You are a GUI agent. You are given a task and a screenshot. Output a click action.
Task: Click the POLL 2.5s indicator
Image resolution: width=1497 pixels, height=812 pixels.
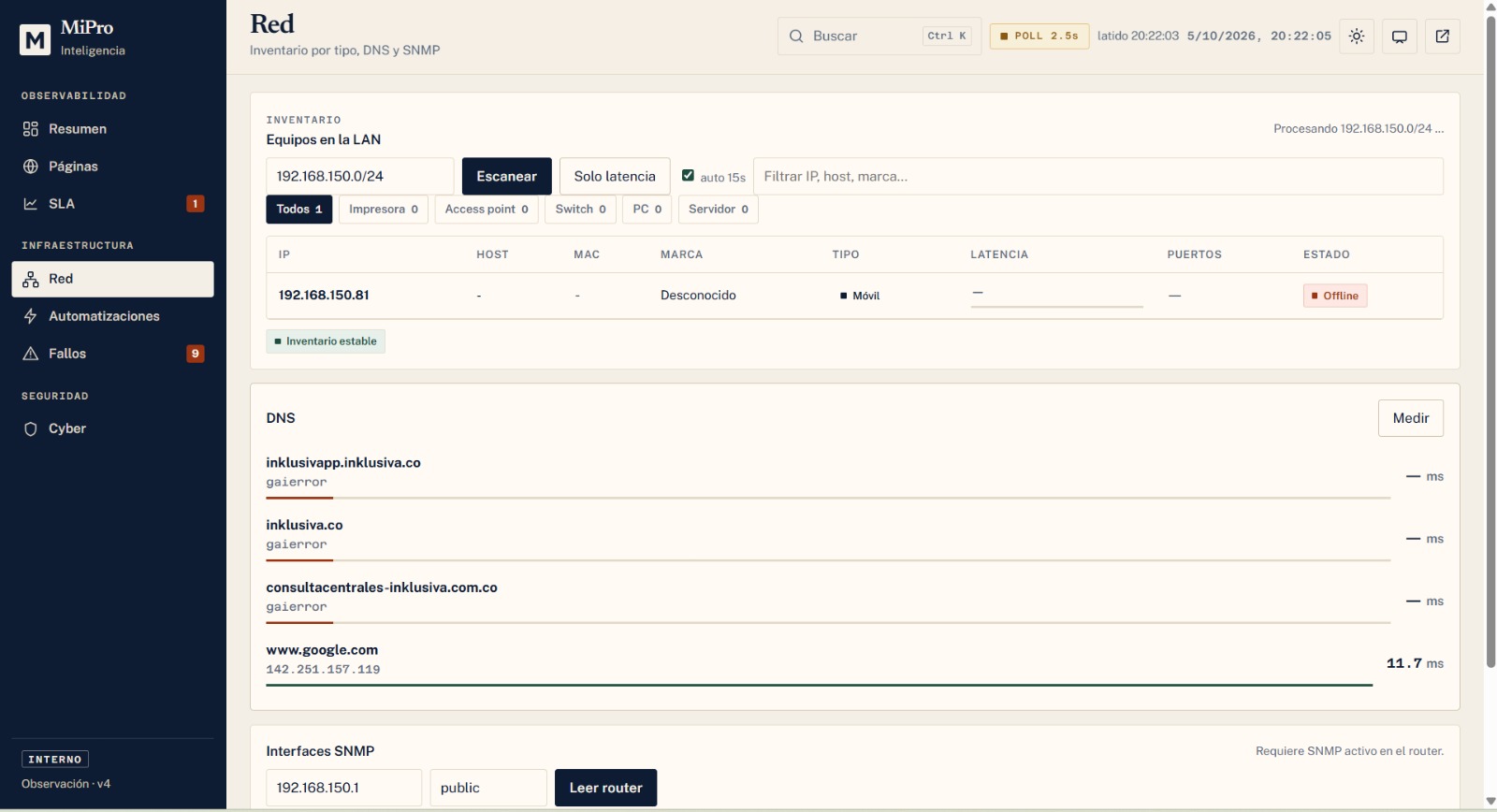[1039, 36]
